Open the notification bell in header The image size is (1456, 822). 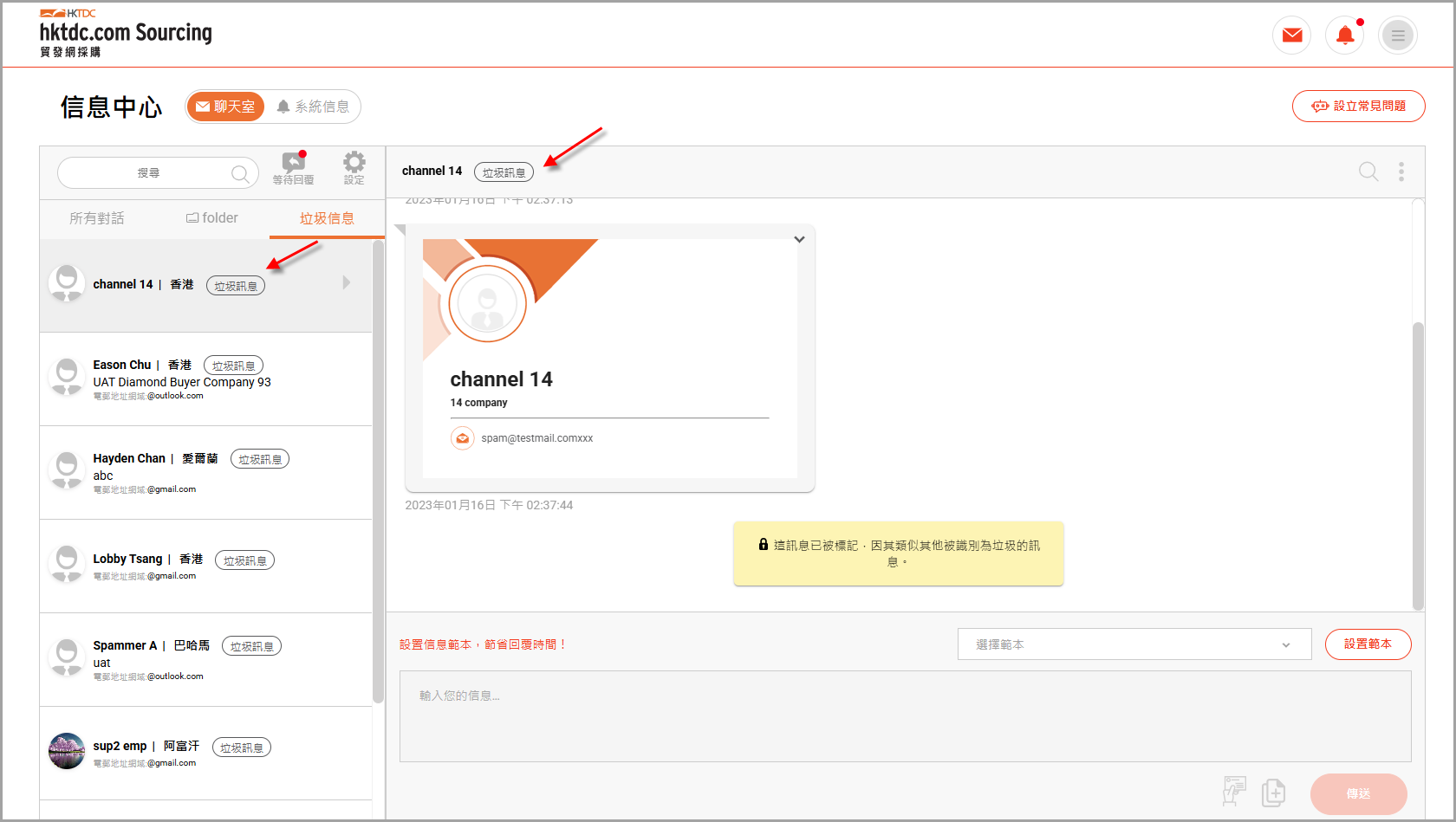point(1345,36)
